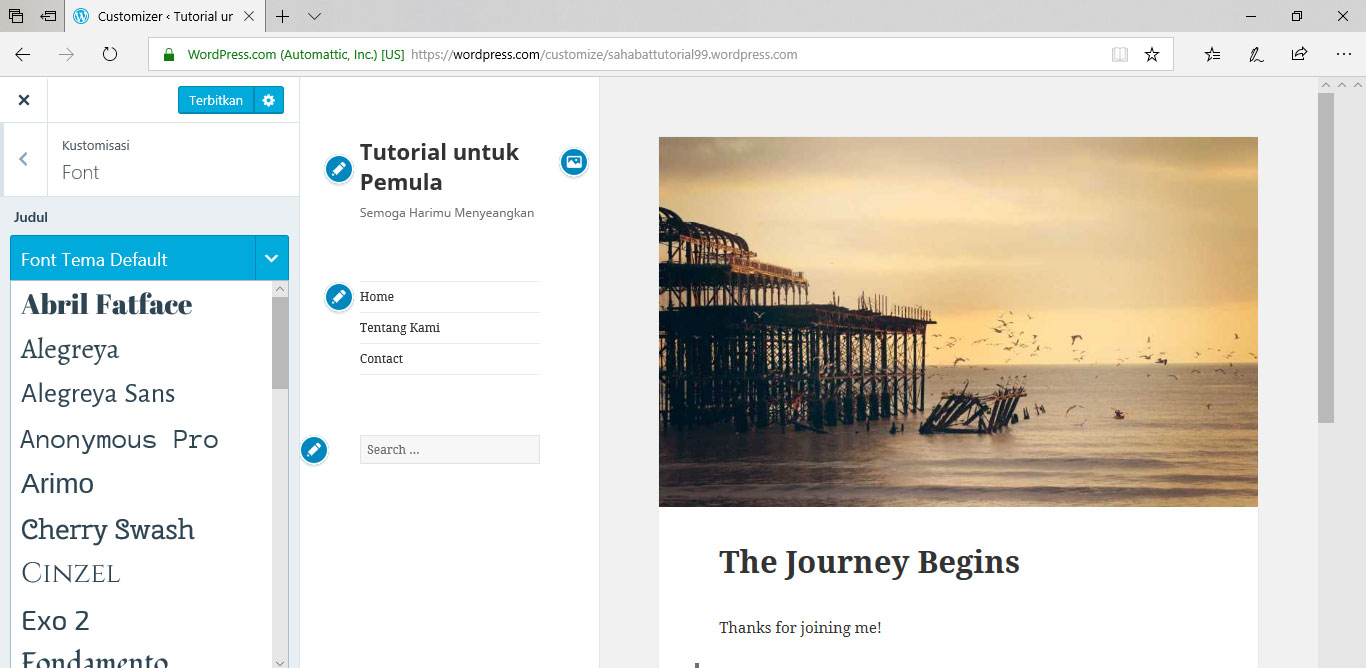The width and height of the screenshot is (1366, 668).
Task: Click the header image edit icon
Action: 573,162
